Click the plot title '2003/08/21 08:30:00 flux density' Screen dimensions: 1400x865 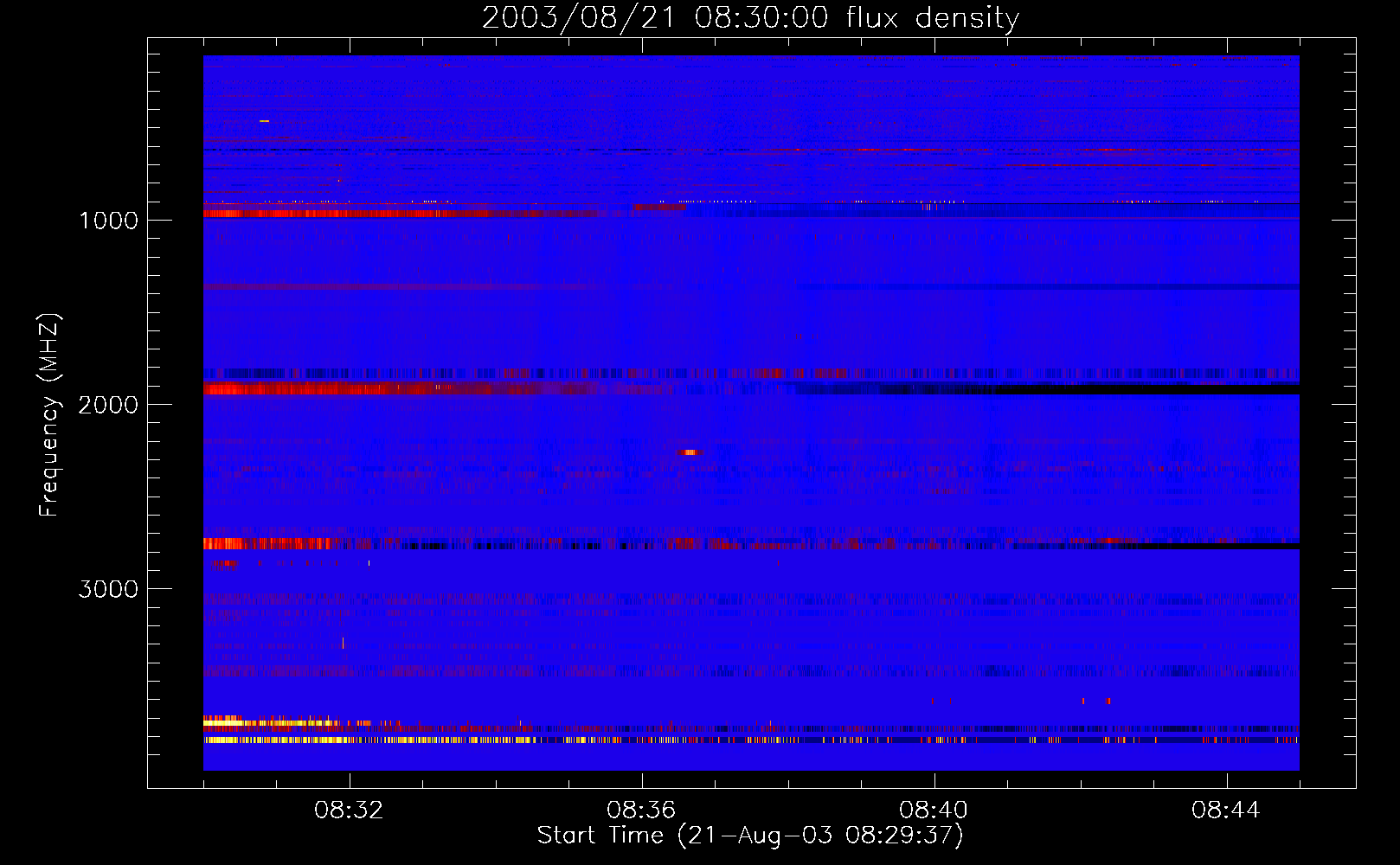[750, 17]
